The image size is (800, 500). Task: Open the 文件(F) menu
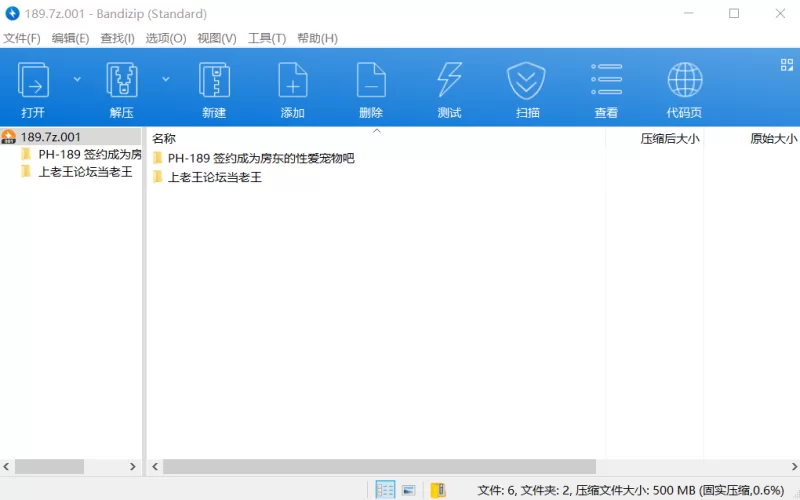pos(21,38)
